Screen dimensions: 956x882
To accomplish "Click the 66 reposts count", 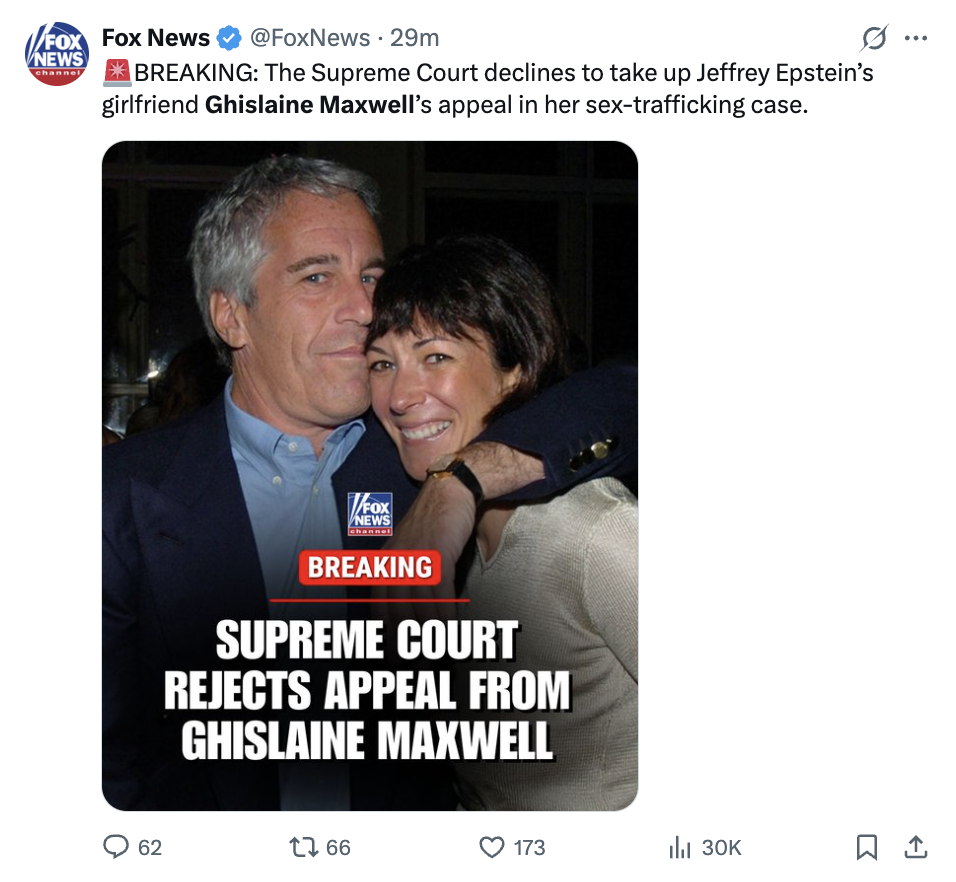I will tap(338, 847).
